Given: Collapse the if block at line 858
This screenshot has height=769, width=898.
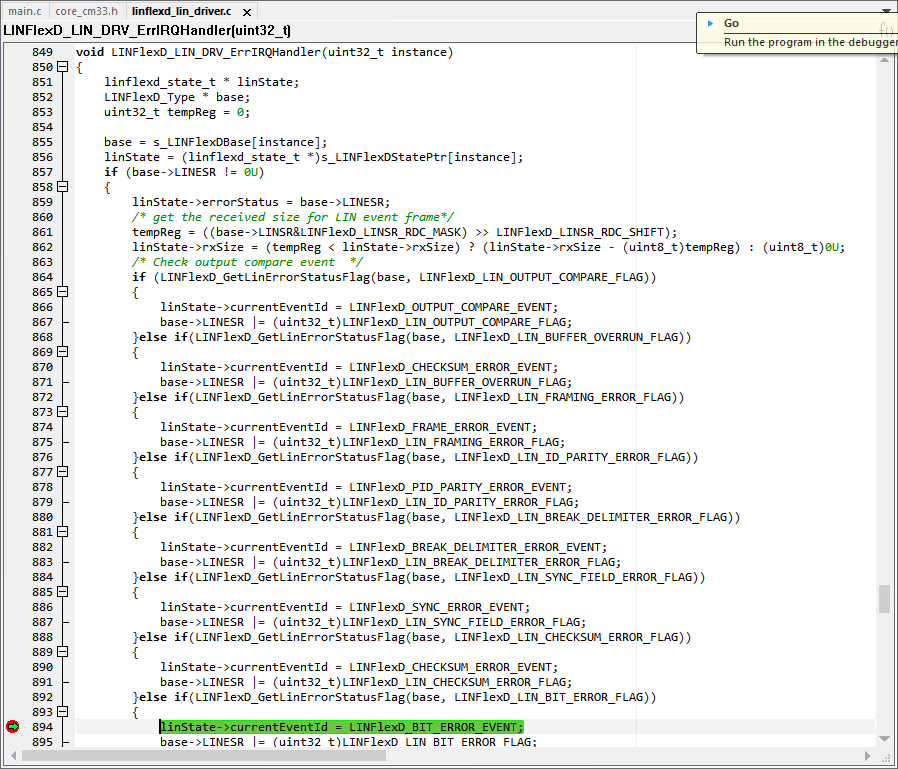Looking at the screenshot, I should pyautogui.click(x=62, y=187).
